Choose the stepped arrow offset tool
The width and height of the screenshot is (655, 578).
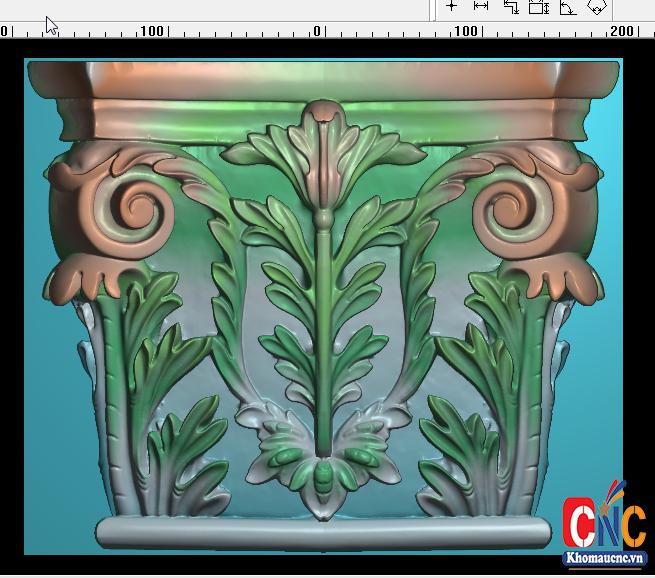coord(510,7)
